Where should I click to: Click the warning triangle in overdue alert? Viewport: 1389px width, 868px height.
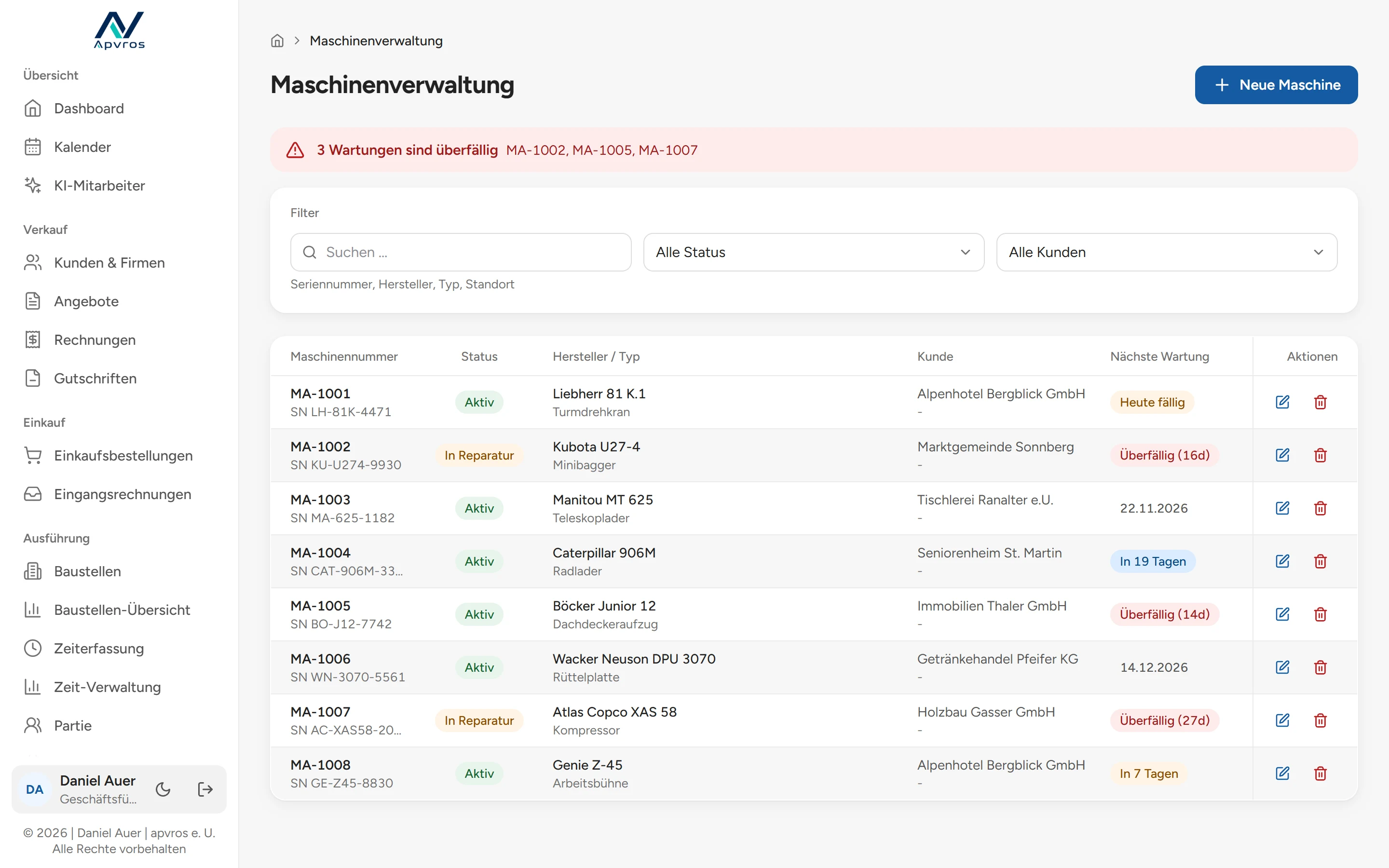(295, 150)
